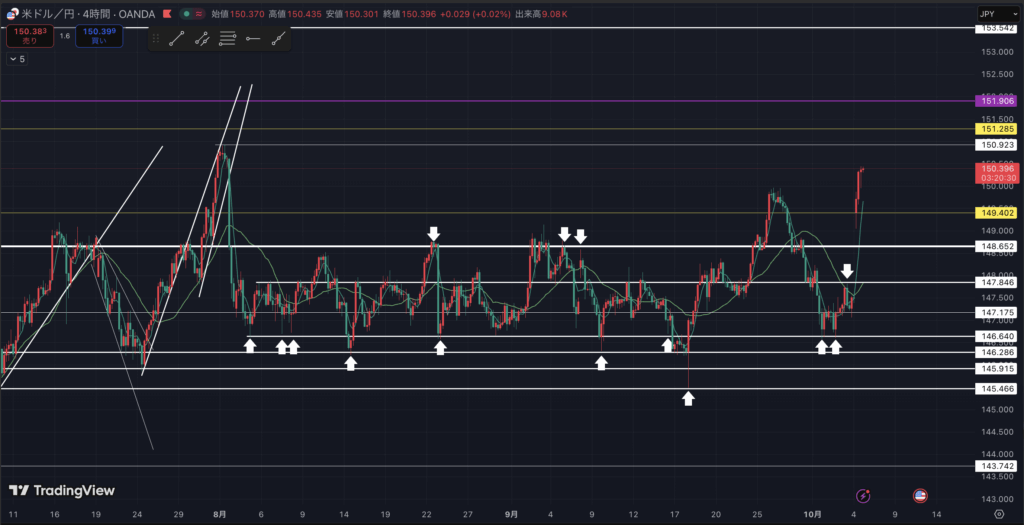Viewport: 1024px width, 525px height.
Task: Choose the parallel horizontal lines tool
Action: coord(228,39)
